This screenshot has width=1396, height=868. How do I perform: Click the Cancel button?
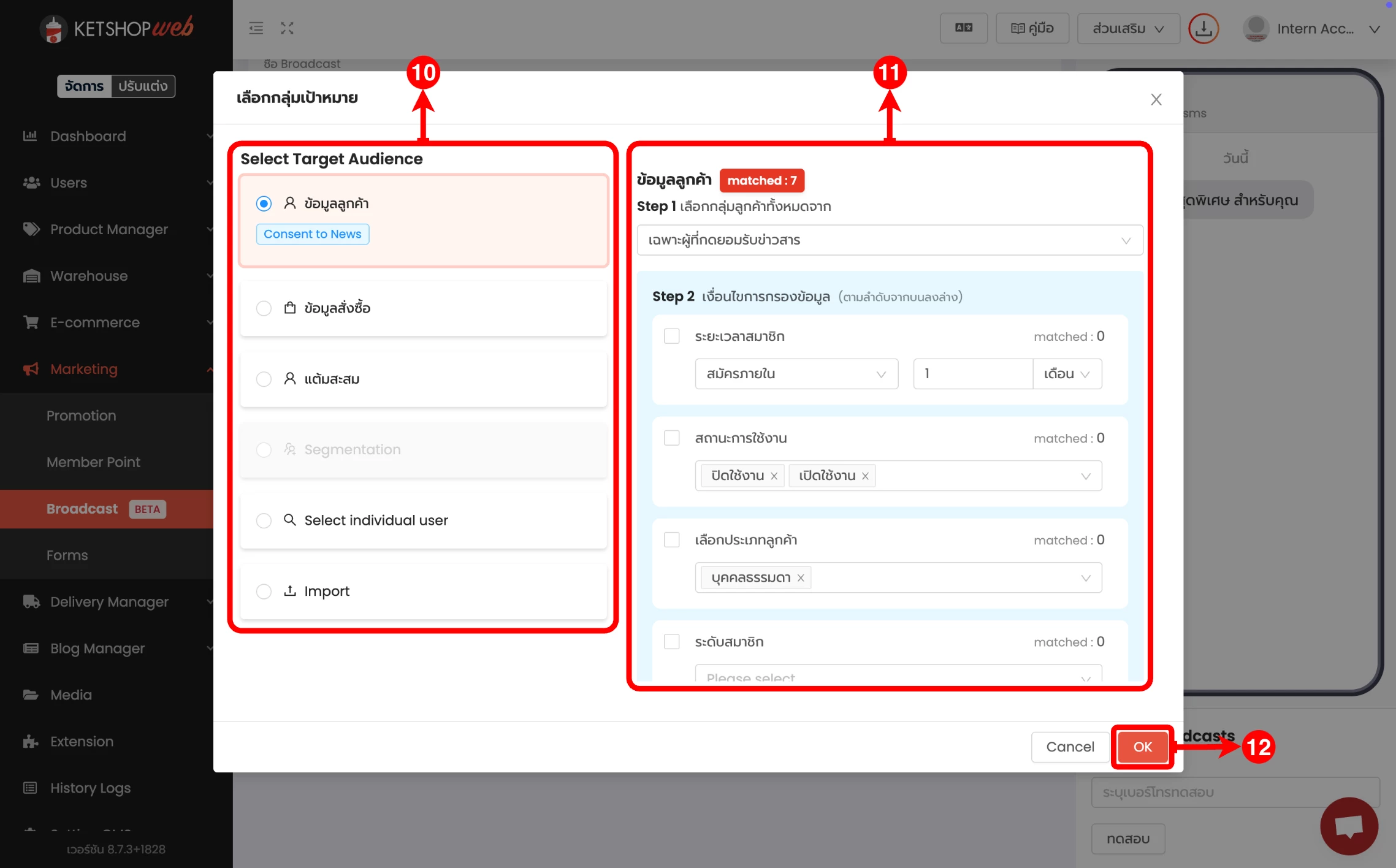(x=1070, y=747)
